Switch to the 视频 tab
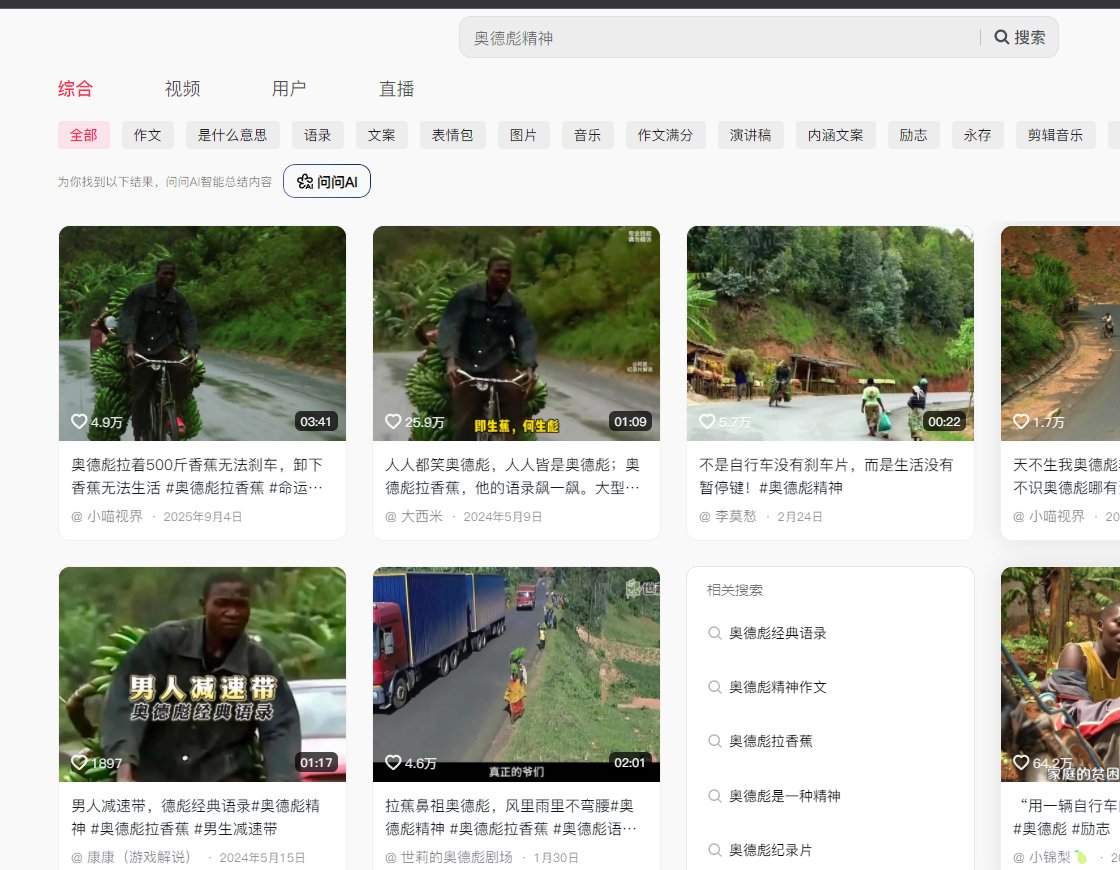1120x870 pixels. click(x=182, y=89)
